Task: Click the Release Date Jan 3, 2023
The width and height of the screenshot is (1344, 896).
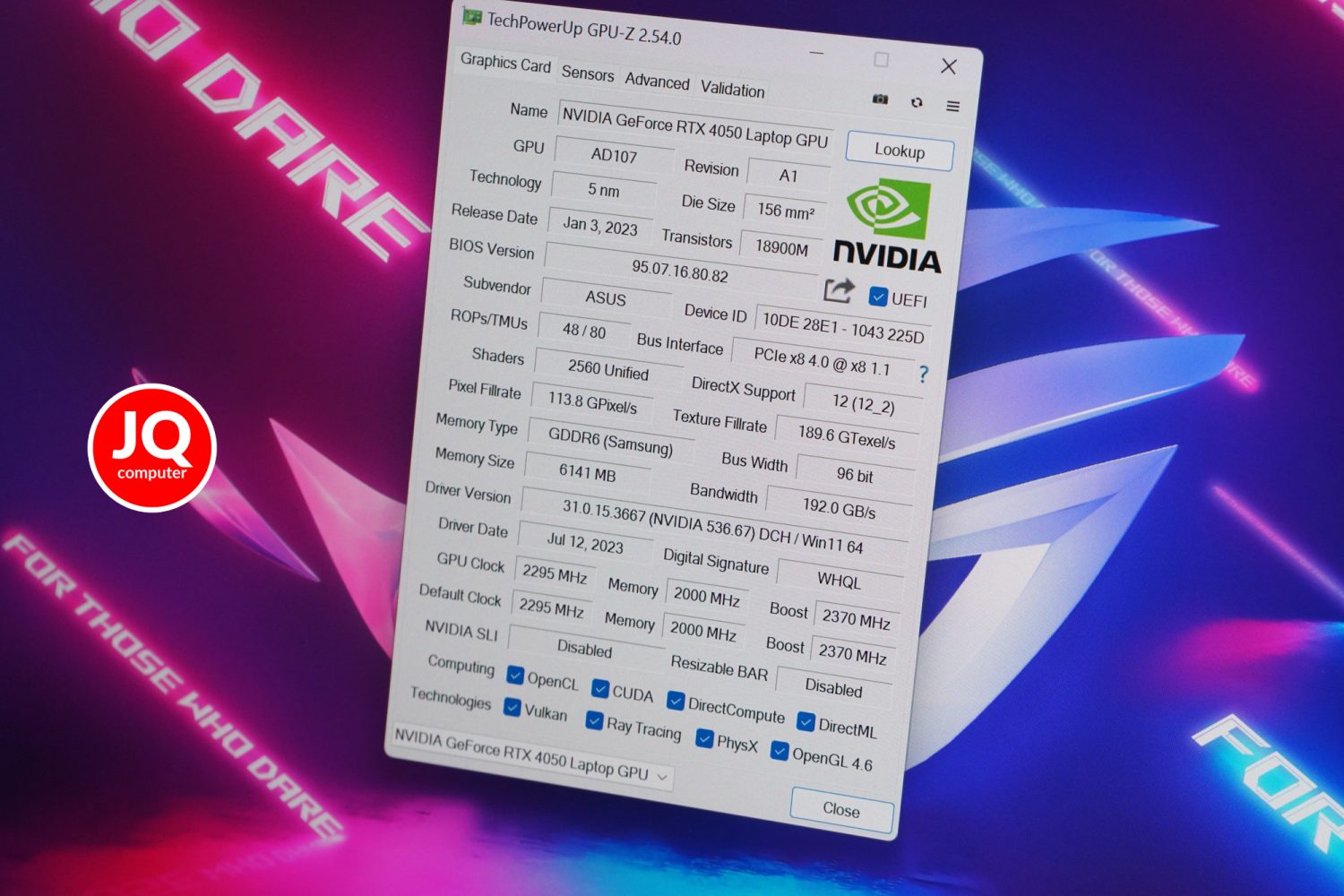Action: click(599, 226)
